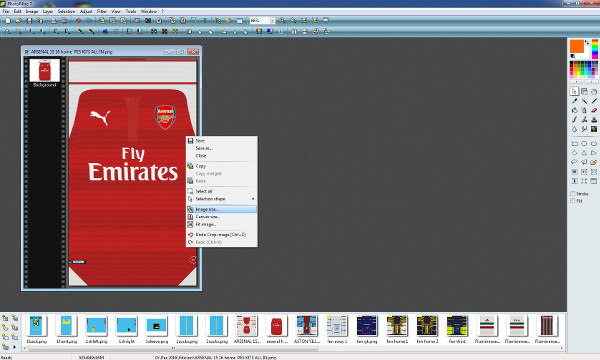The image size is (600, 360).
Task: Open the File menu
Action: point(6,11)
